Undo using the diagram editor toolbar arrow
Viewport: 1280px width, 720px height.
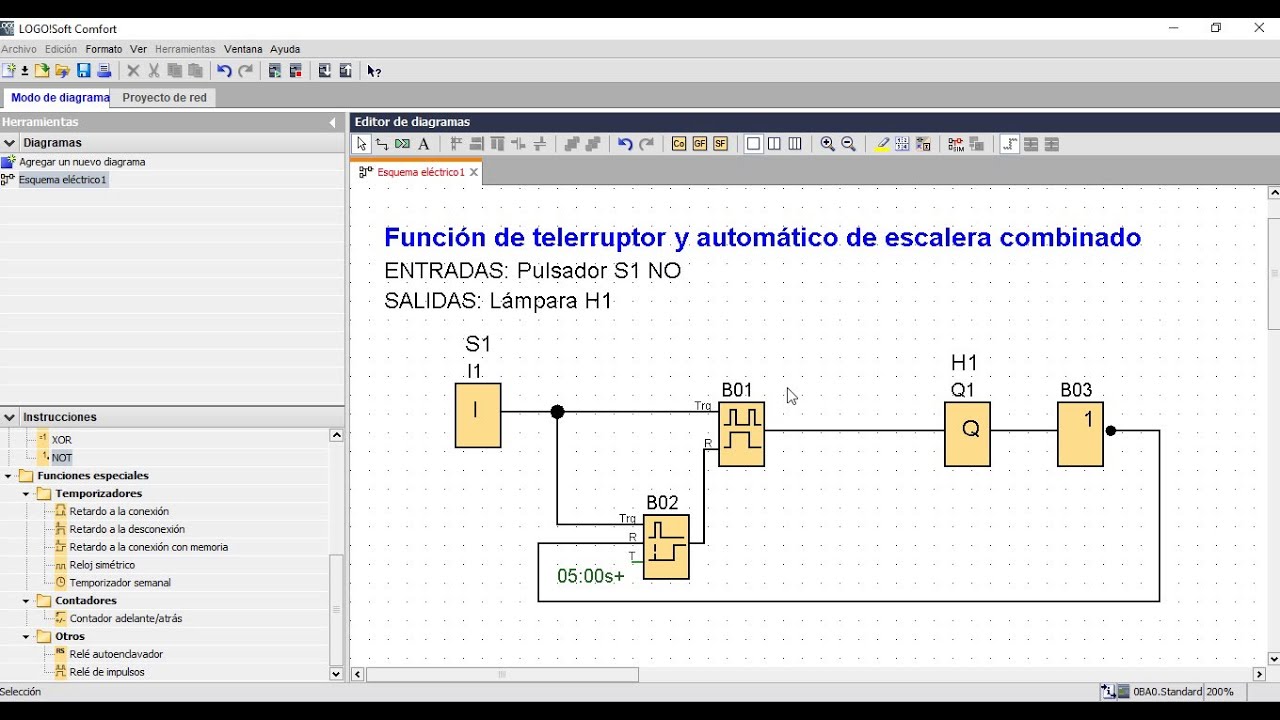pyautogui.click(x=625, y=144)
